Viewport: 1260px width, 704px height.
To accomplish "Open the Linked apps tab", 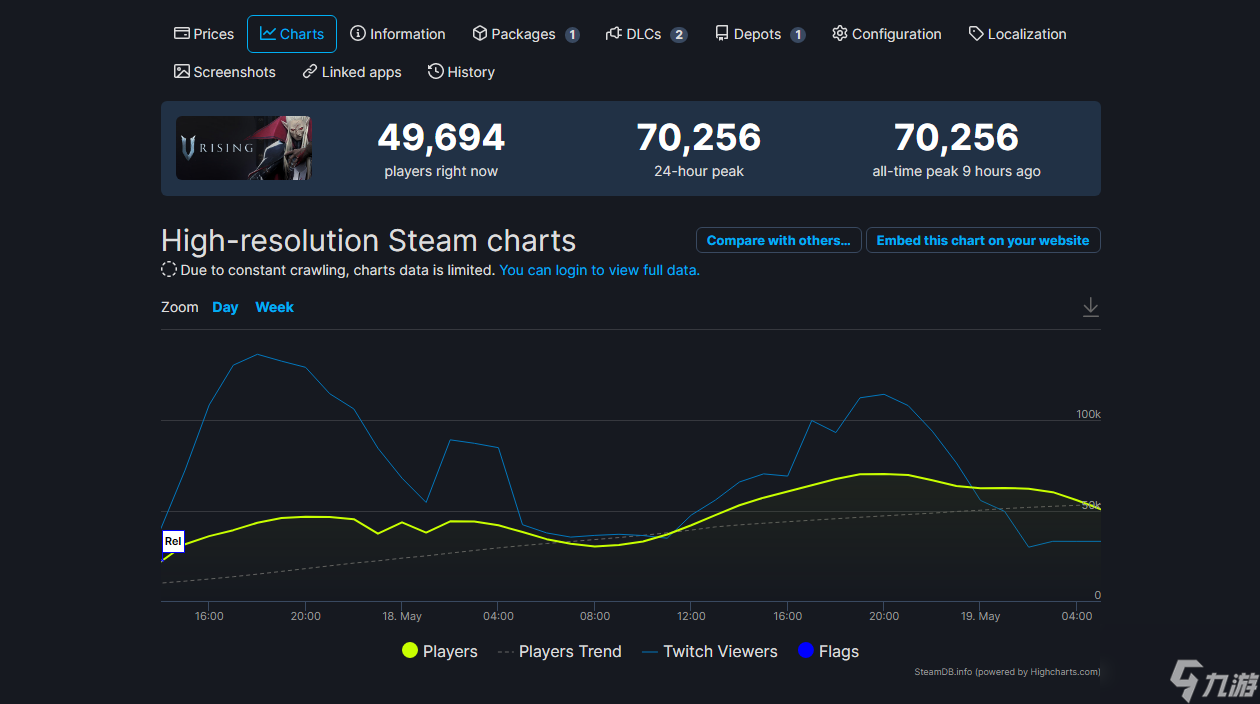I will tap(352, 72).
